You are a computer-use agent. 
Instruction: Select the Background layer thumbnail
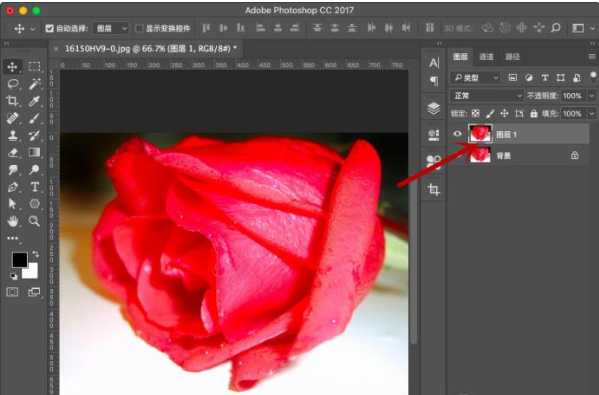(480, 155)
